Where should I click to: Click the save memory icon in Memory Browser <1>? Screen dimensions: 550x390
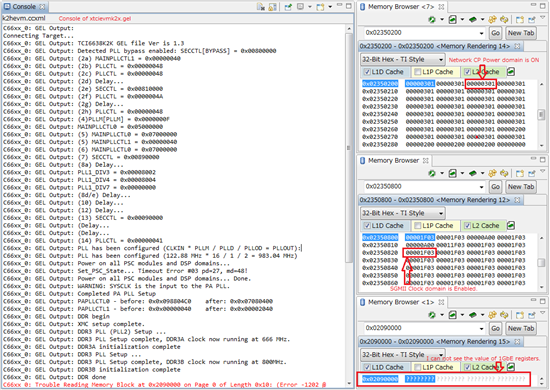point(452,315)
